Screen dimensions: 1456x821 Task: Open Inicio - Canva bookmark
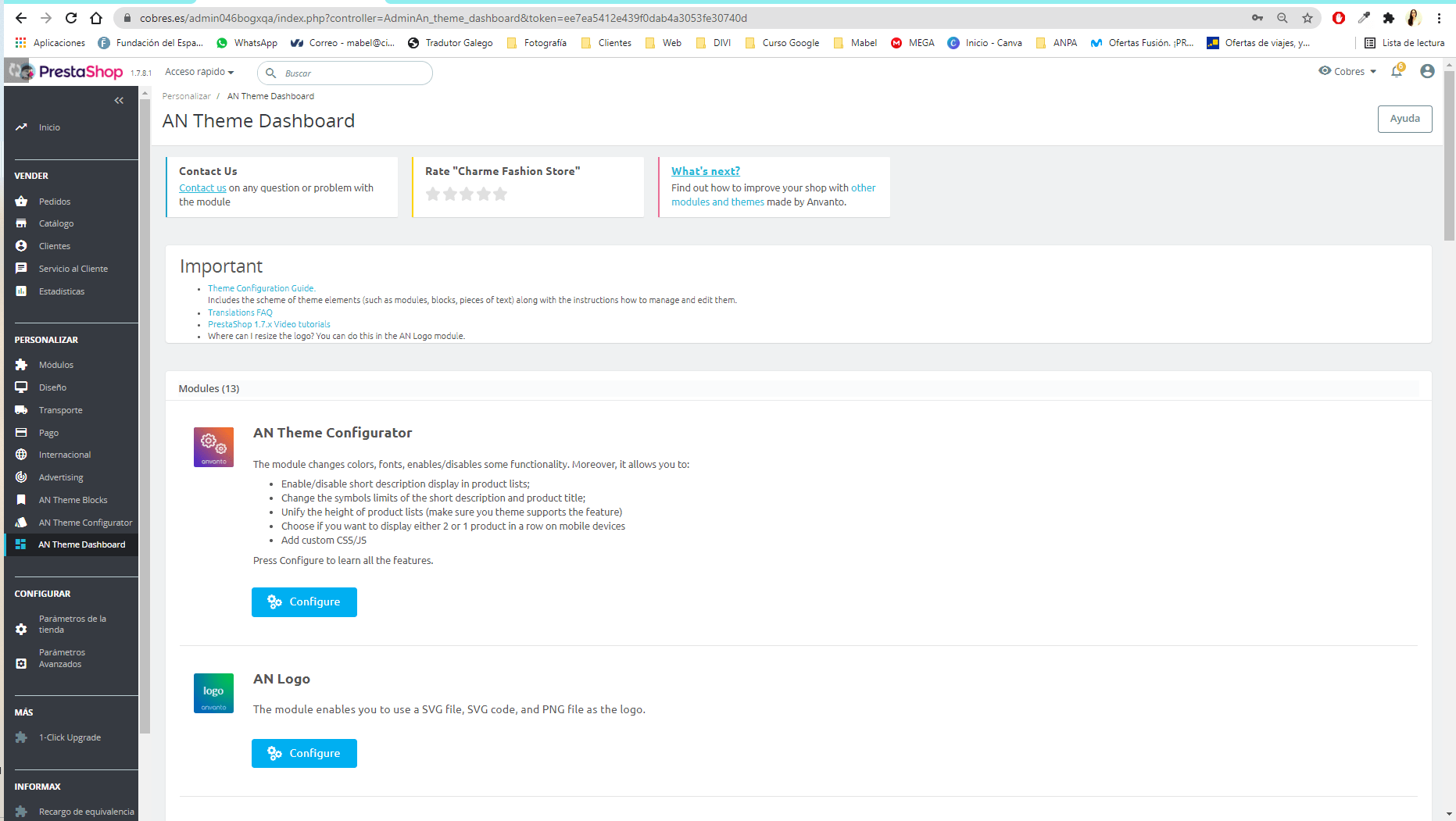pyautogui.click(x=985, y=43)
